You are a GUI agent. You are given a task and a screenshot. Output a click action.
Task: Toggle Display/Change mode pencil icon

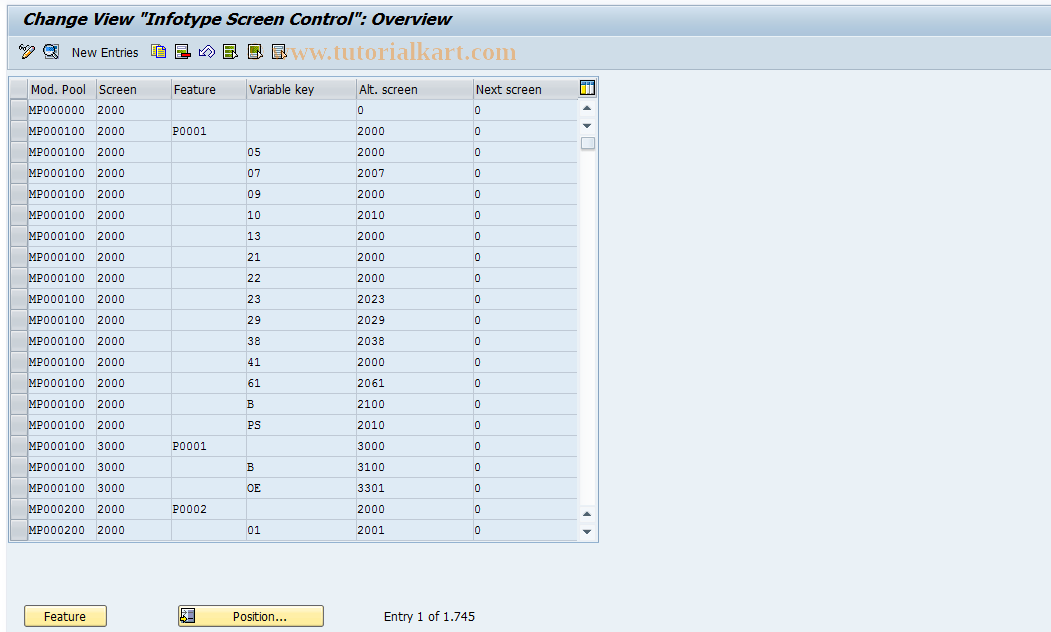point(27,52)
